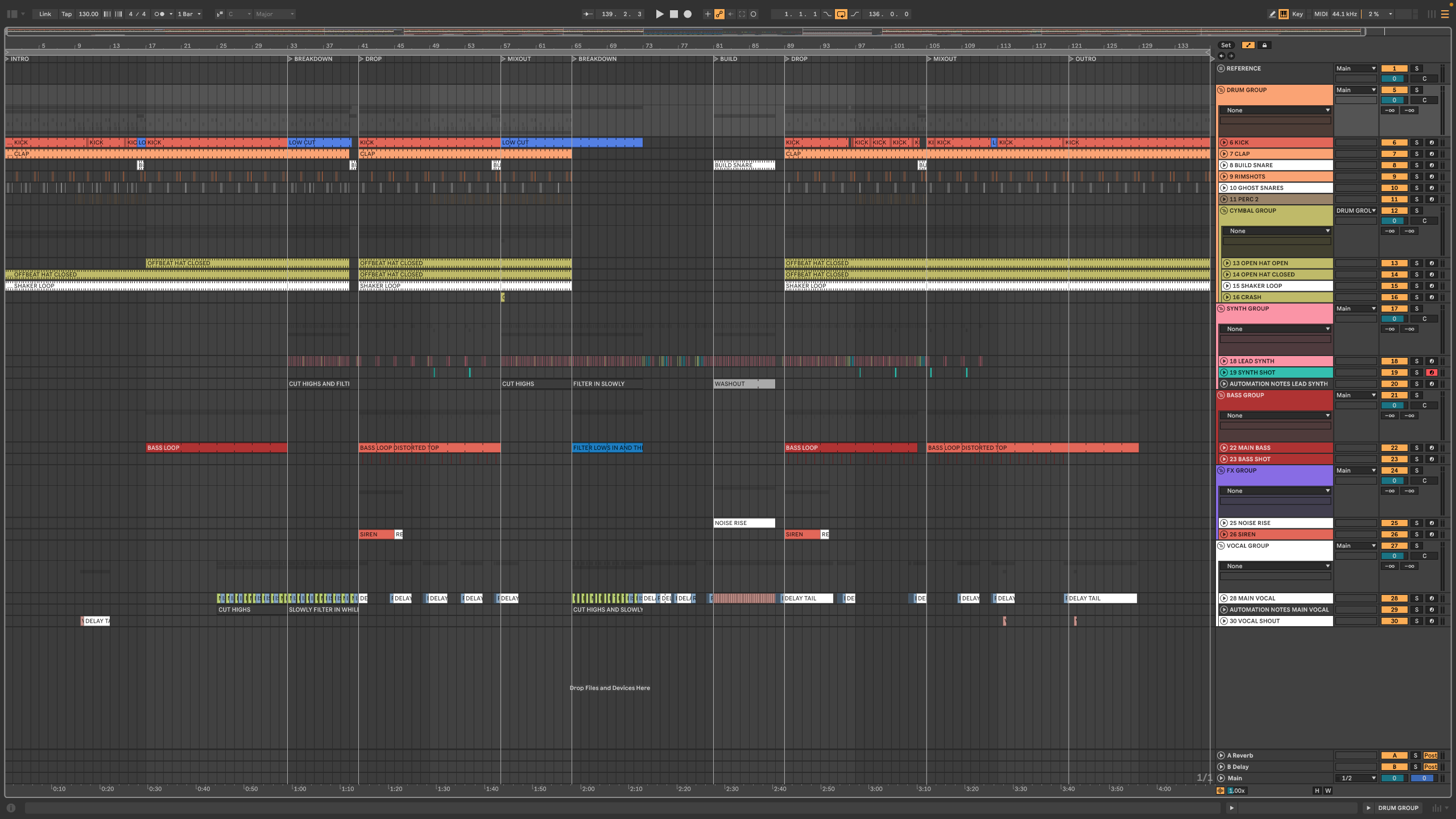The image size is (1456, 819).
Task: Toggle Key map mode button
Action: point(1297,14)
